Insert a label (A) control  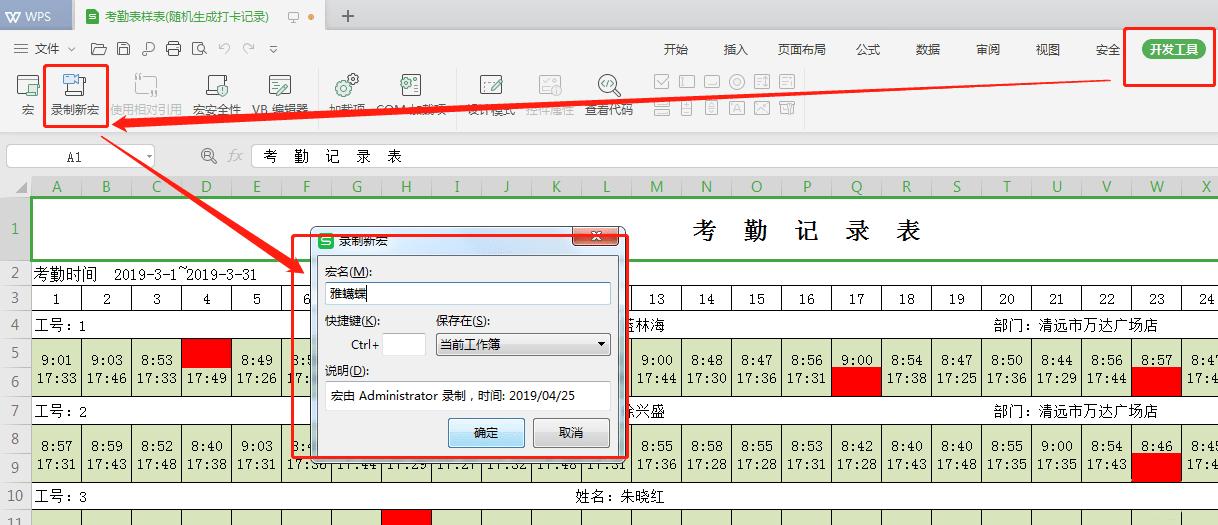737,107
